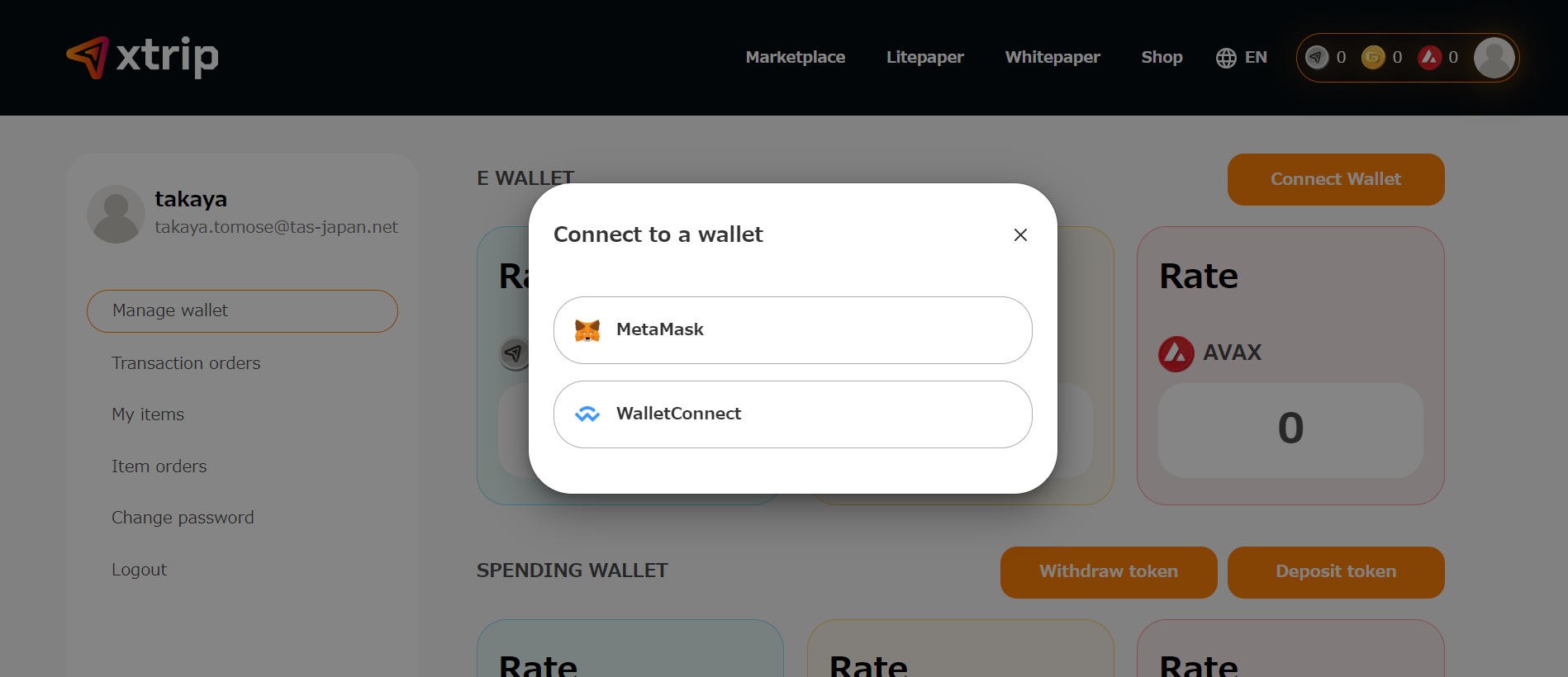Open the EN language dropdown
Screen dimensions: 1568x677
coord(1255,58)
